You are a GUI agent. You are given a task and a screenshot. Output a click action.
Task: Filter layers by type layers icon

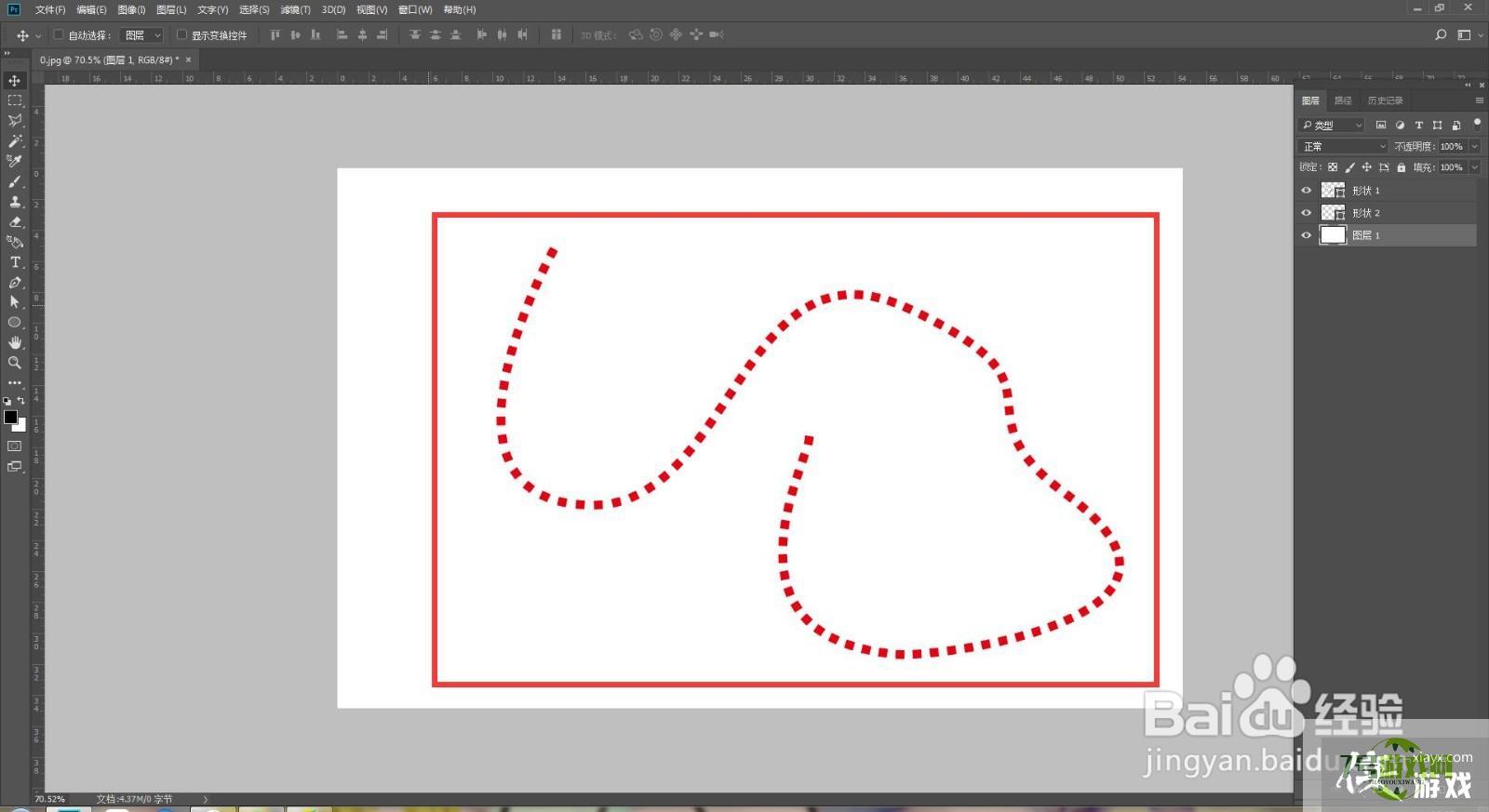[x=1418, y=125]
